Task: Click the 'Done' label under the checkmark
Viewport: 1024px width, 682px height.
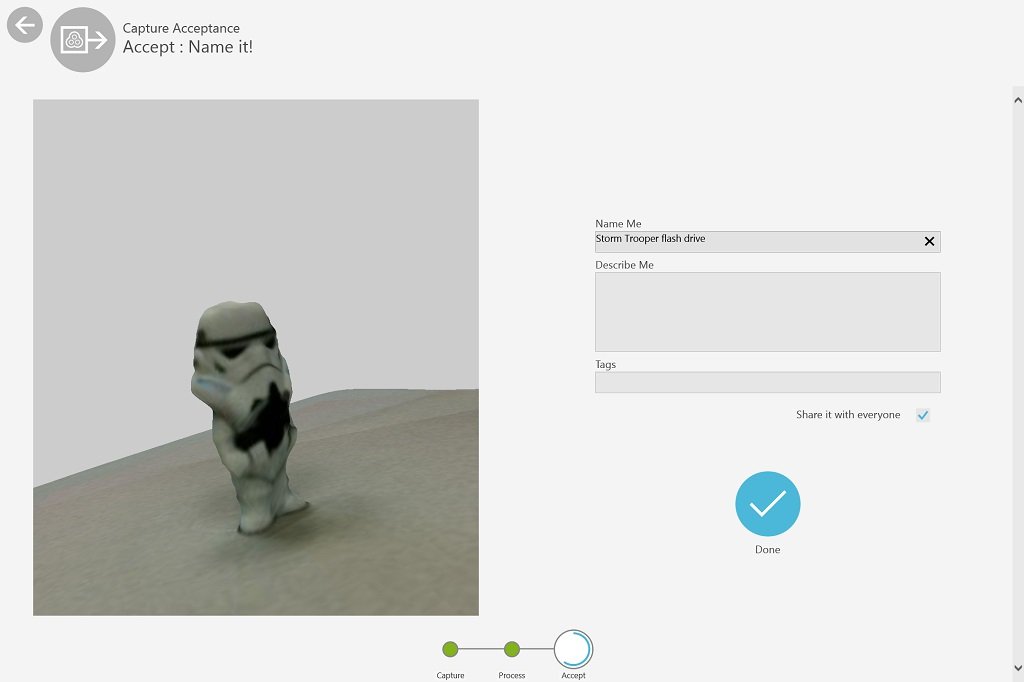Action: pyautogui.click(x=767, y=549)
